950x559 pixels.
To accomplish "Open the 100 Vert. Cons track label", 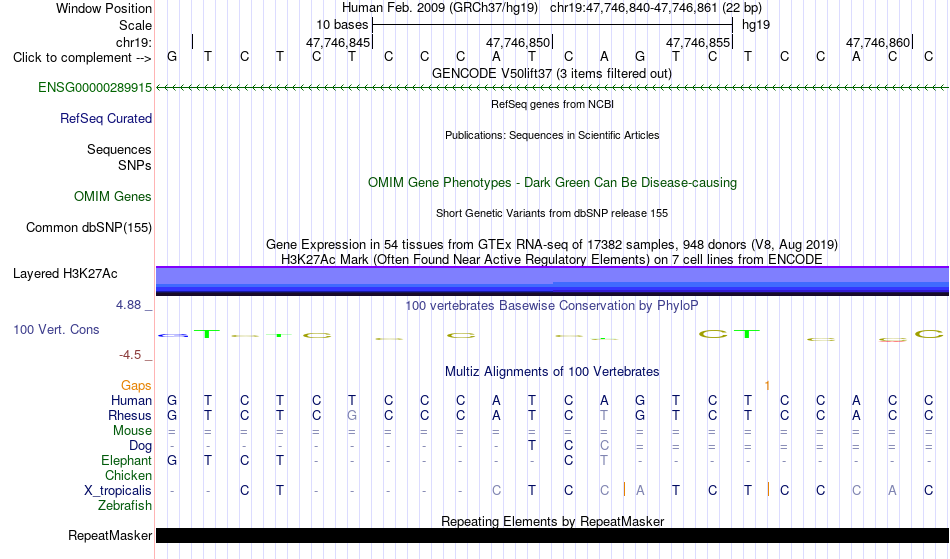I will 56,330.
